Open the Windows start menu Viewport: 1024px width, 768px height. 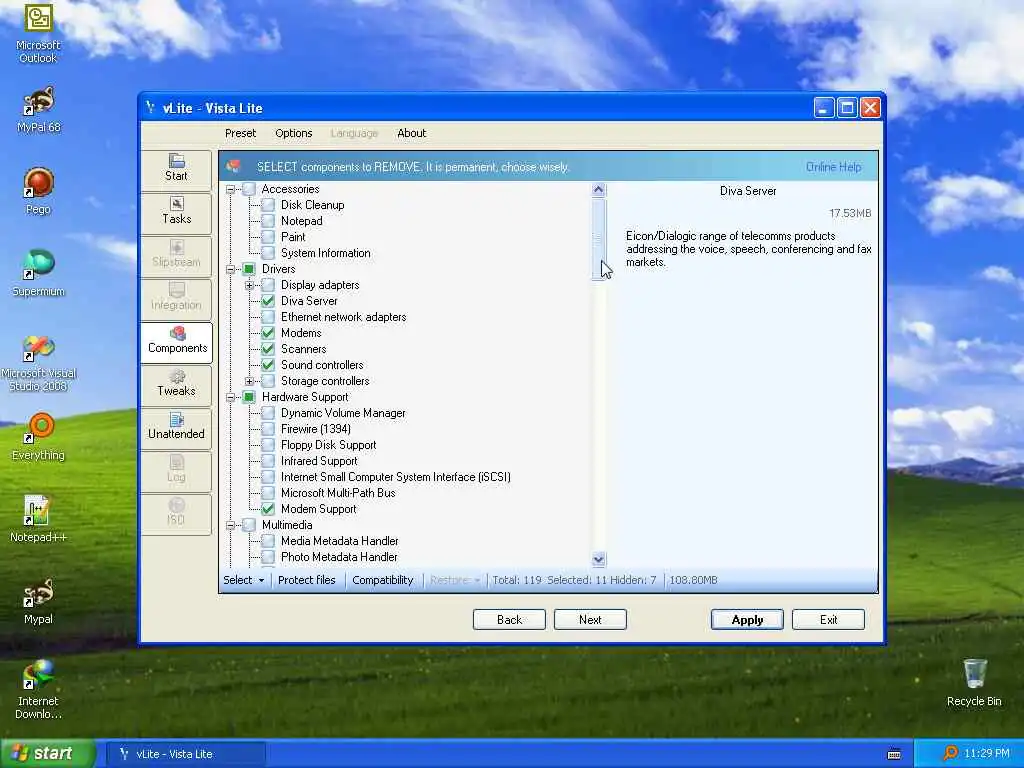48,753
